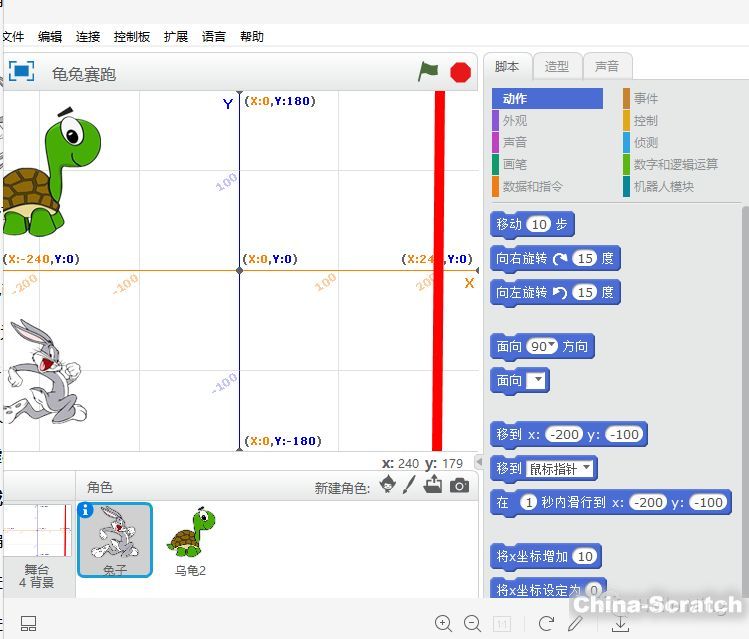This screenshot has height=639, width=749.
Task: Click the zoom in magnifier icon
Action: point(443,623)
